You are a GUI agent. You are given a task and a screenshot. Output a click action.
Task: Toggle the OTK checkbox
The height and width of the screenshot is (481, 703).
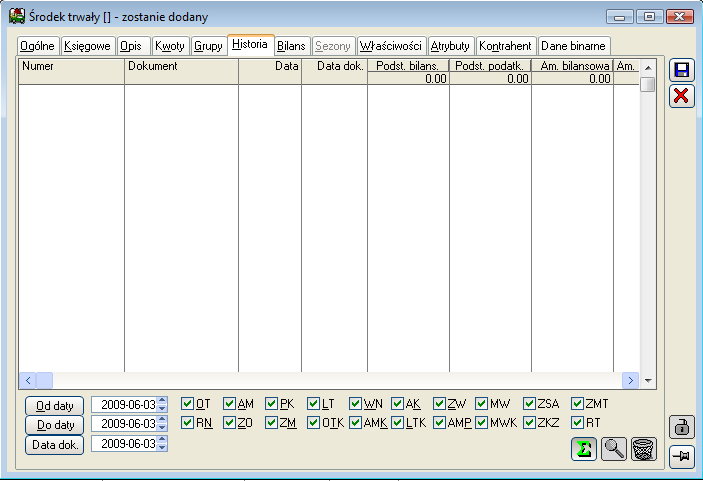[313, 423]
